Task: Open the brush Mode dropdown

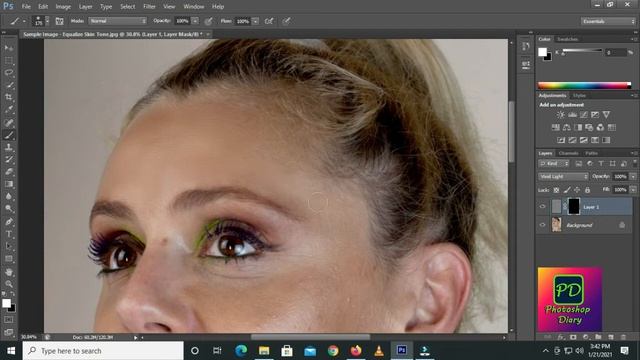Action: click(118, 21)
